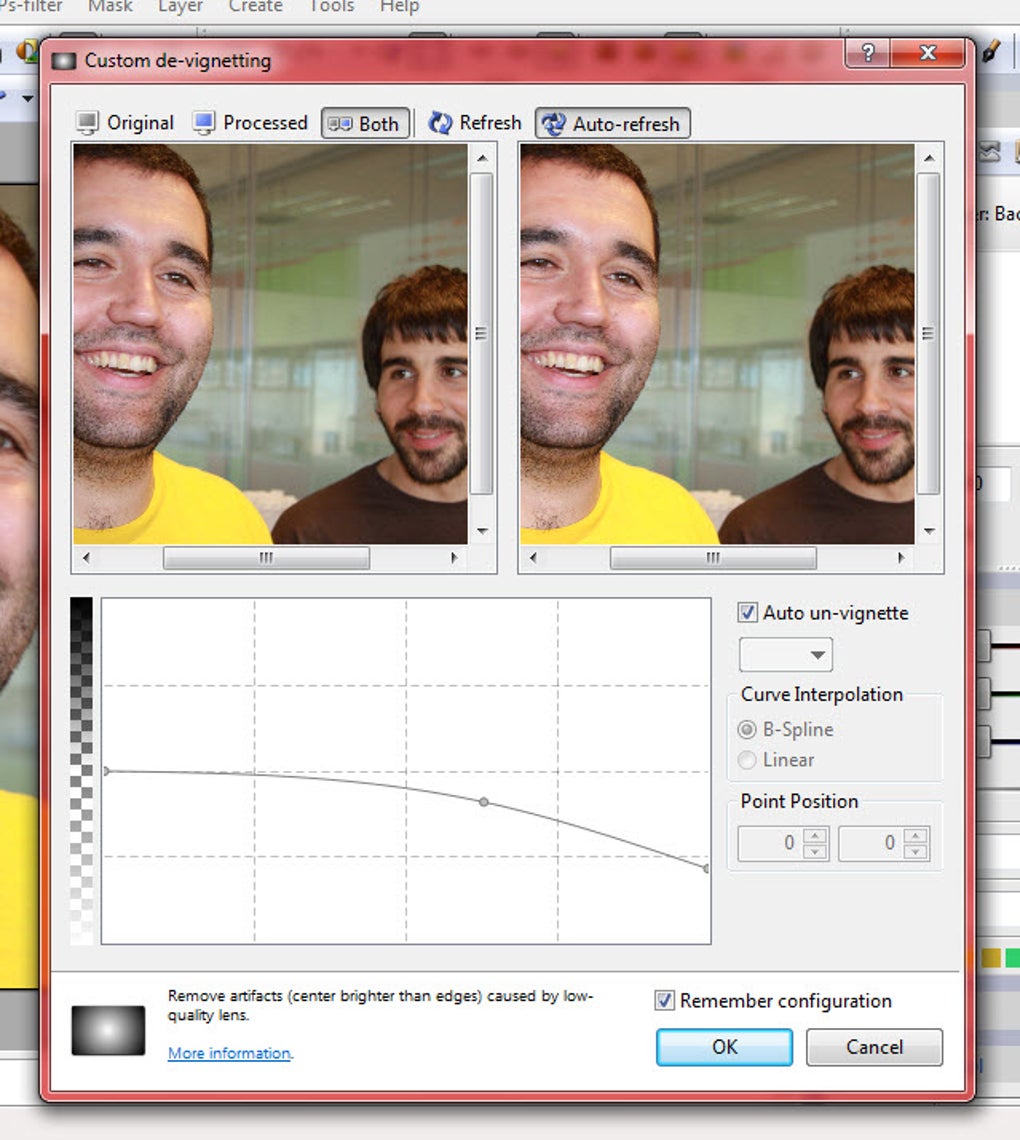Viewport: 1020px width, 1140px height.
Task: Select the Both preview mode
Action: (x=365, y=124)
